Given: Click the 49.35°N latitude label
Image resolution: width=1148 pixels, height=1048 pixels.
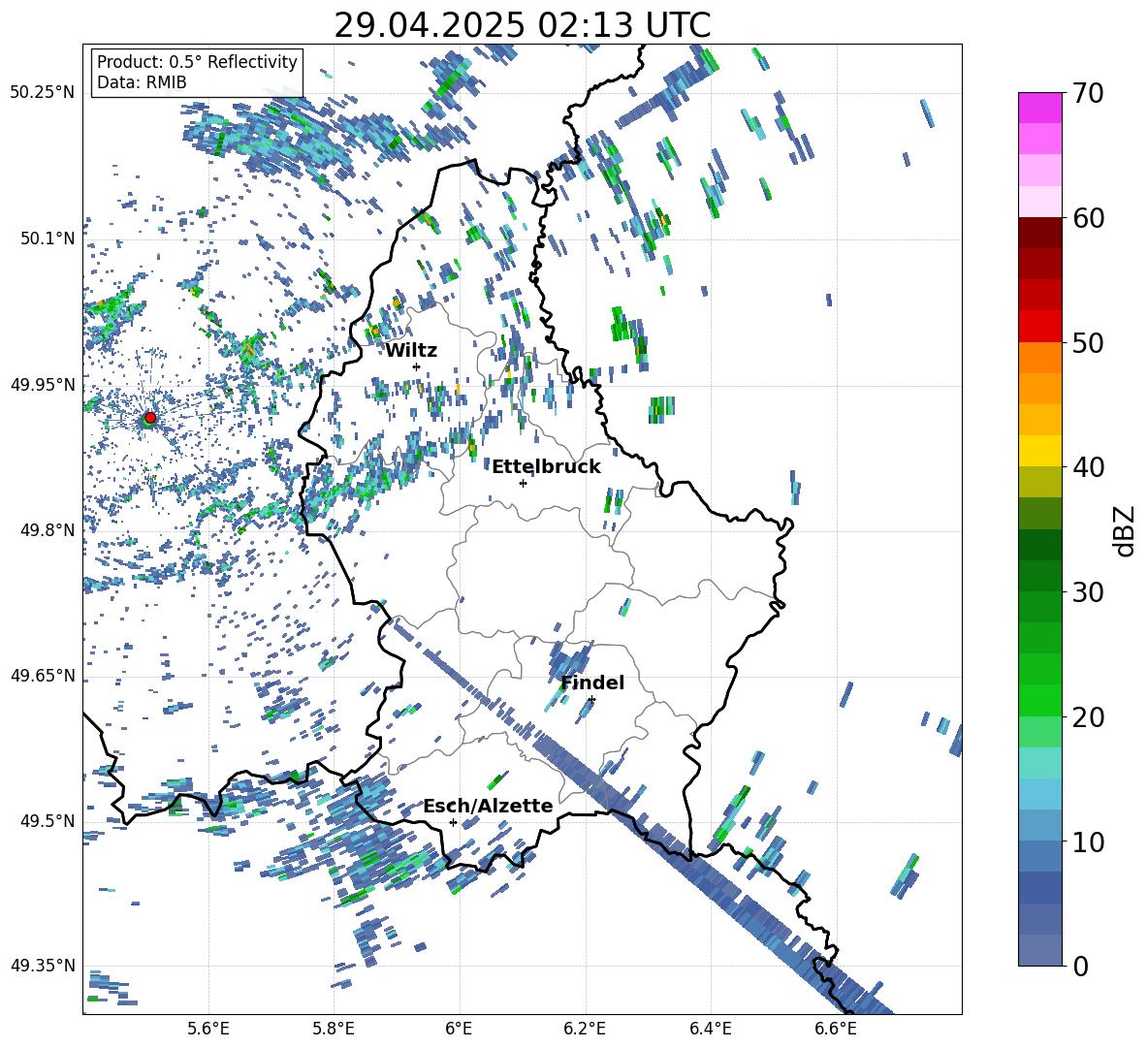Looking at the screenshot, I should click(43, 966).
